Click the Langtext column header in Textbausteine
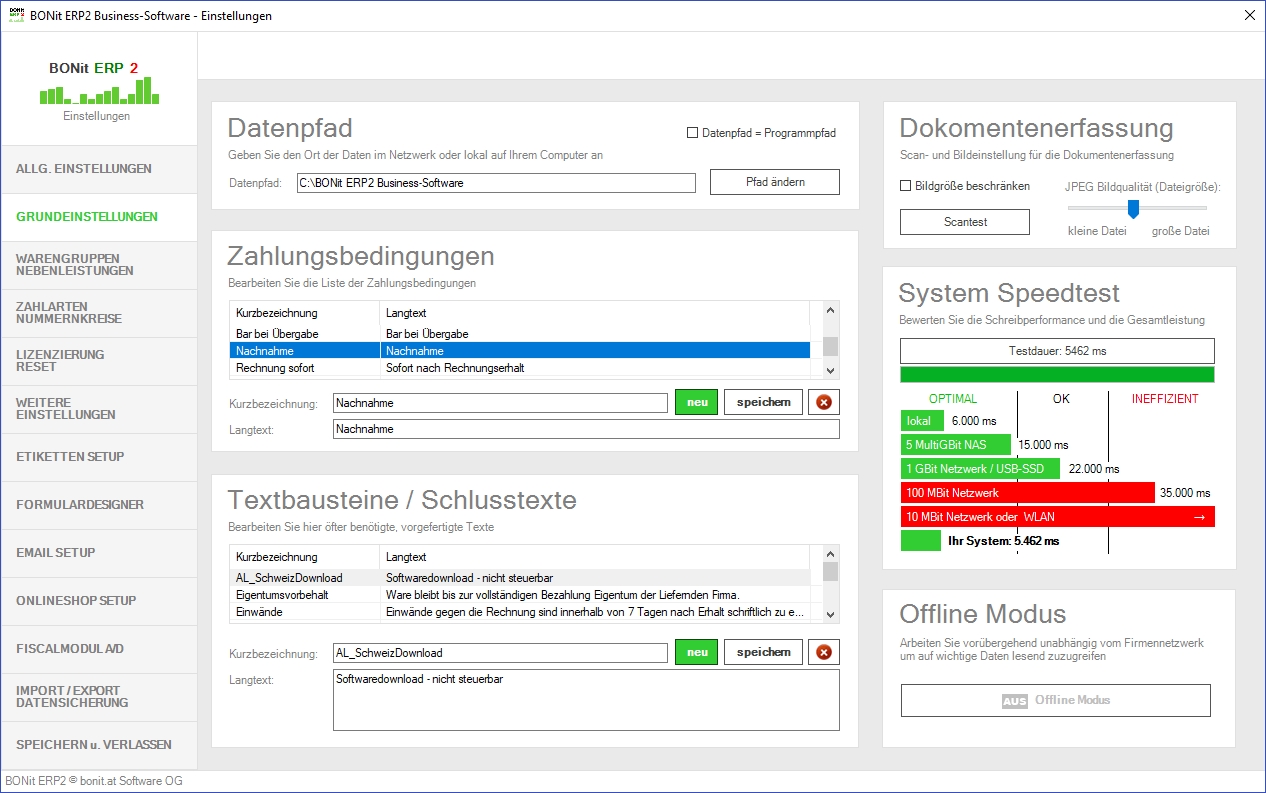Viewport: 1266px width, 793px height. pyautogui.click(x=594, y=557)
